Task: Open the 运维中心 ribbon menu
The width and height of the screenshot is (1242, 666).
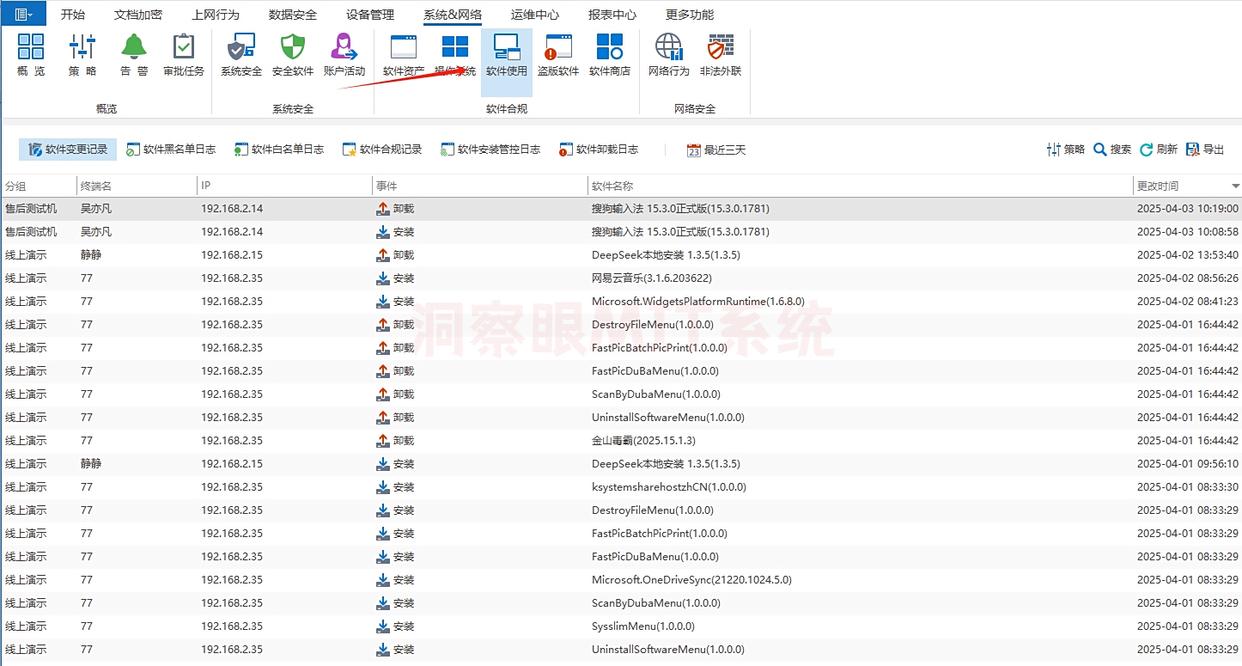Action: (534, 15)
